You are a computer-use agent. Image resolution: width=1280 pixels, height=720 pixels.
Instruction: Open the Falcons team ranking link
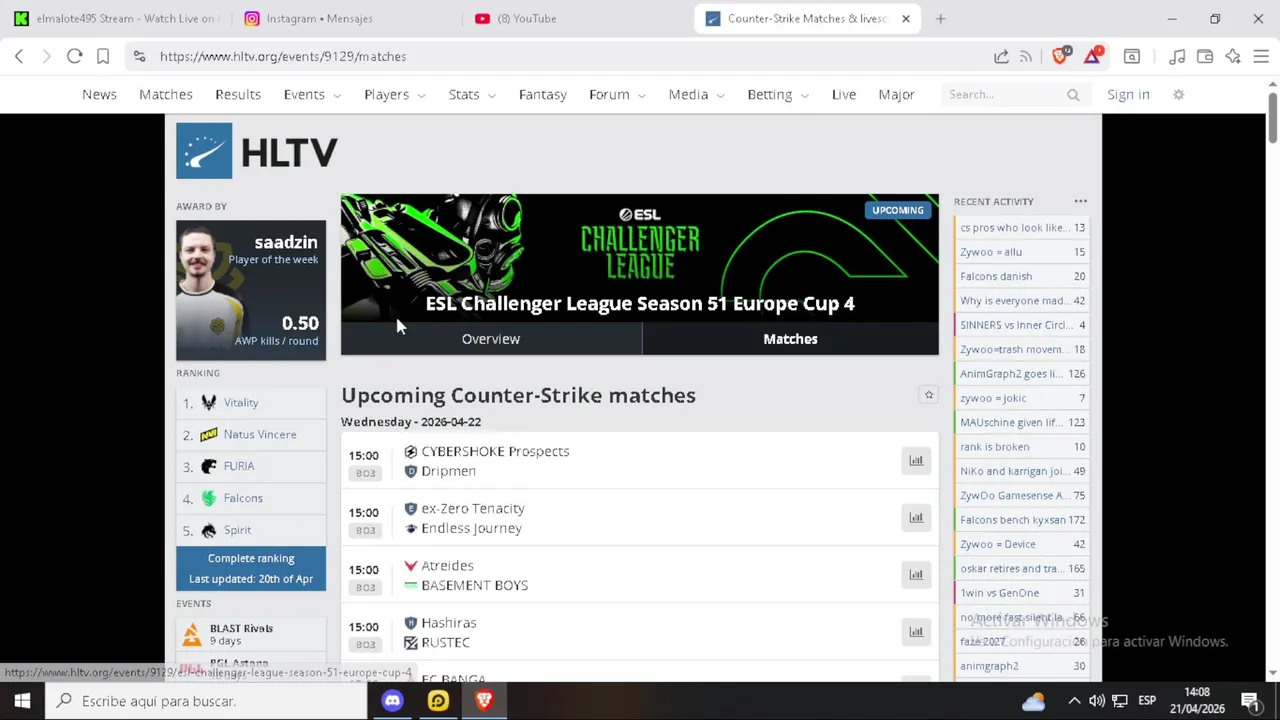point(243,498)
